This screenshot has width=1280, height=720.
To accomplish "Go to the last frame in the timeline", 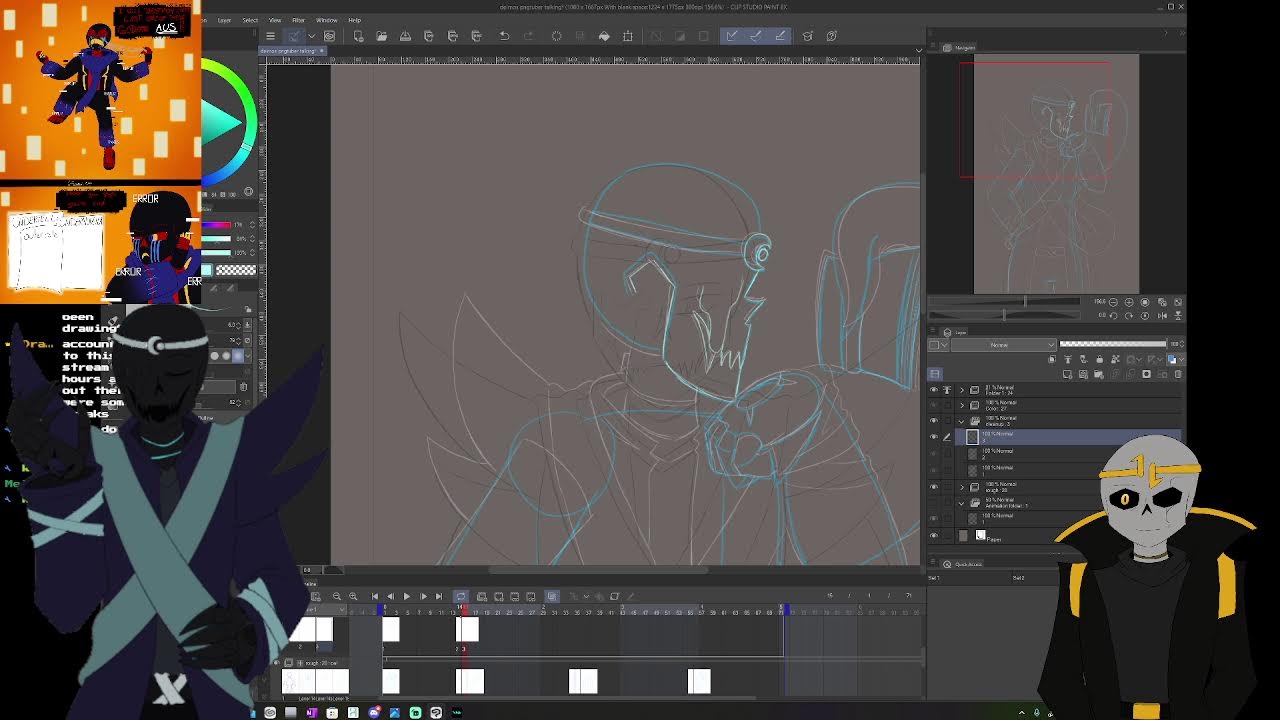I will (439, 596).
